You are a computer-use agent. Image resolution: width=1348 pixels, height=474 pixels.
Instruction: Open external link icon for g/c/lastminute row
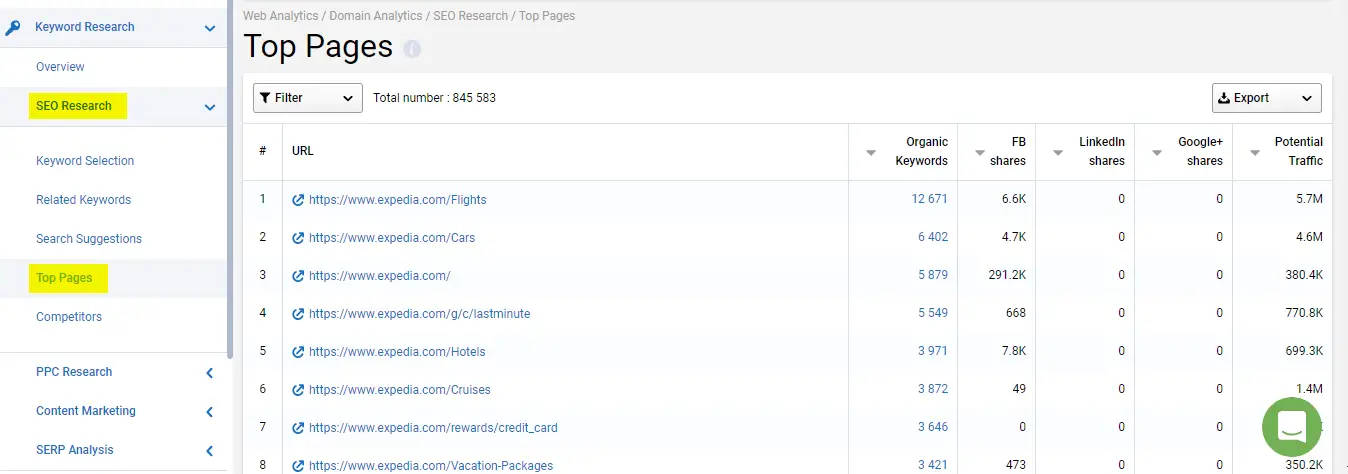tap(298, 314)
